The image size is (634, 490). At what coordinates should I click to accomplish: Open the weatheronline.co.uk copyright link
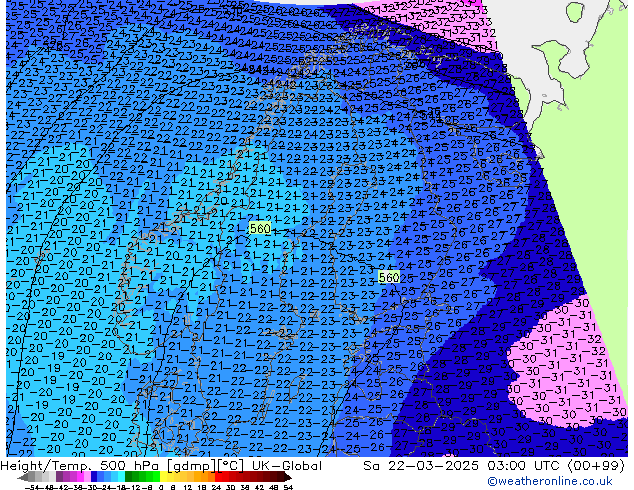pyautogui.click(x=550, y=481)
